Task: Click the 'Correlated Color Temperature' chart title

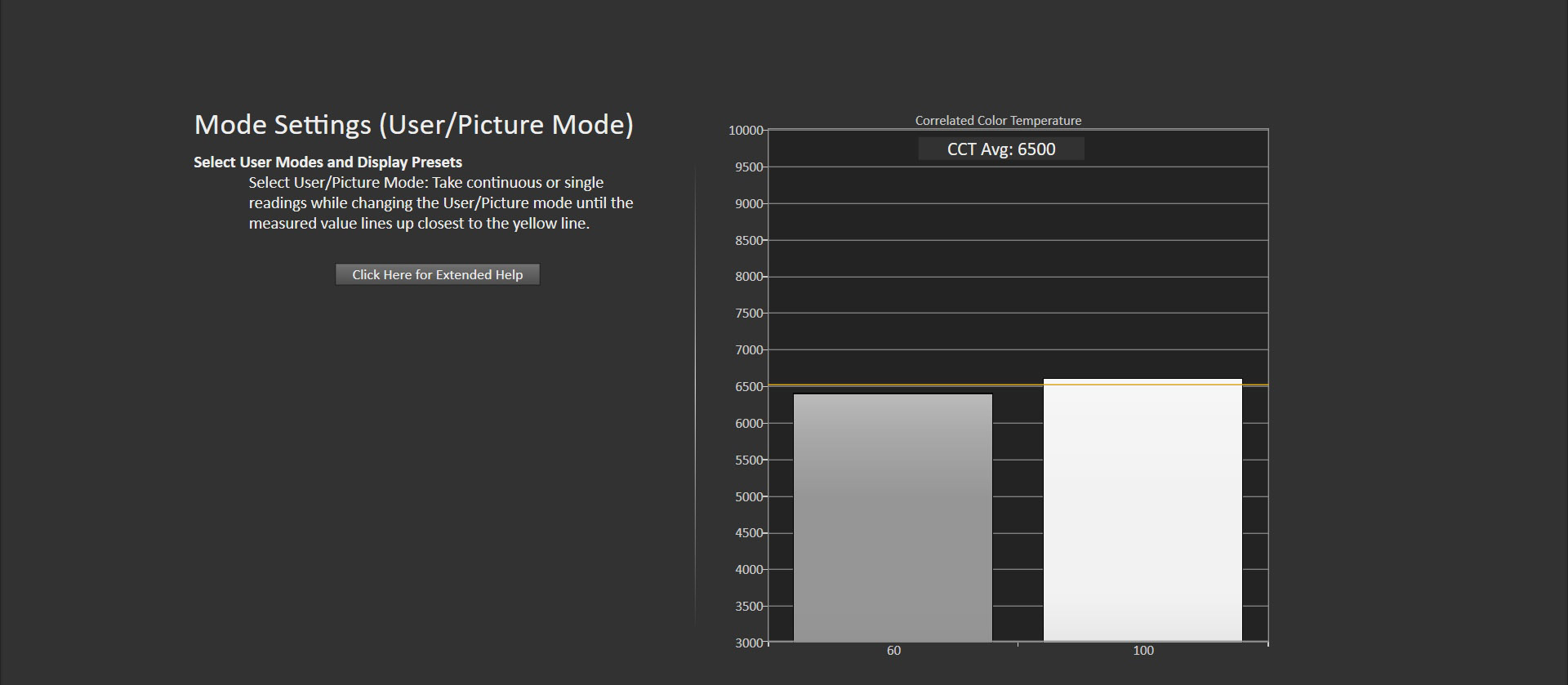Action: tap(998, 120)
